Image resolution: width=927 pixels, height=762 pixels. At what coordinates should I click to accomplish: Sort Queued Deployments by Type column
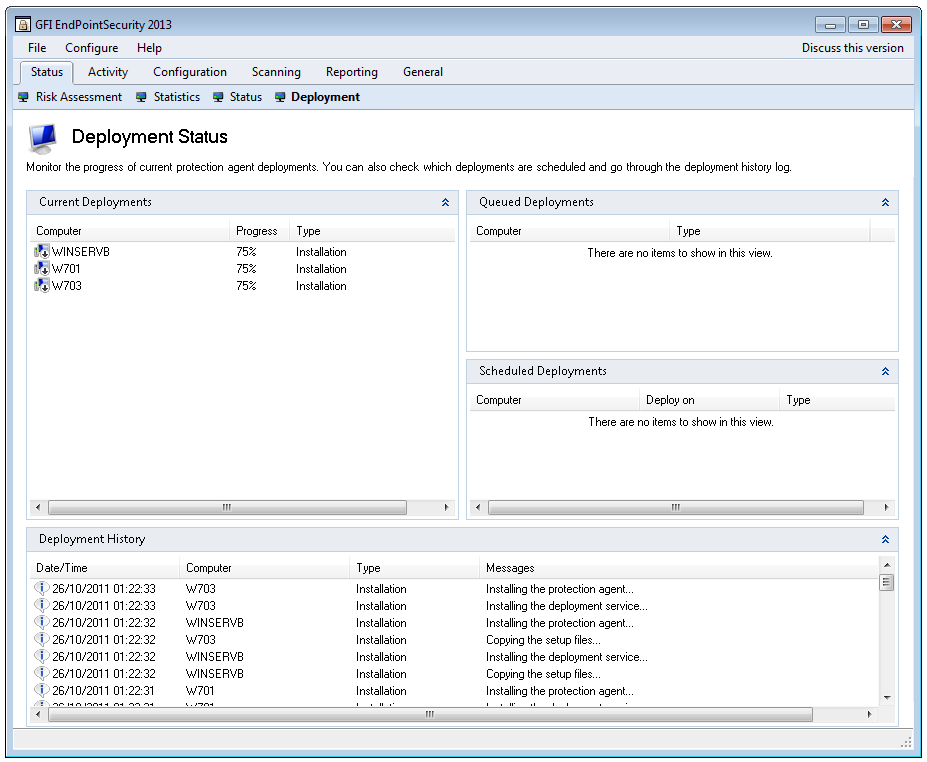(770, 231)
